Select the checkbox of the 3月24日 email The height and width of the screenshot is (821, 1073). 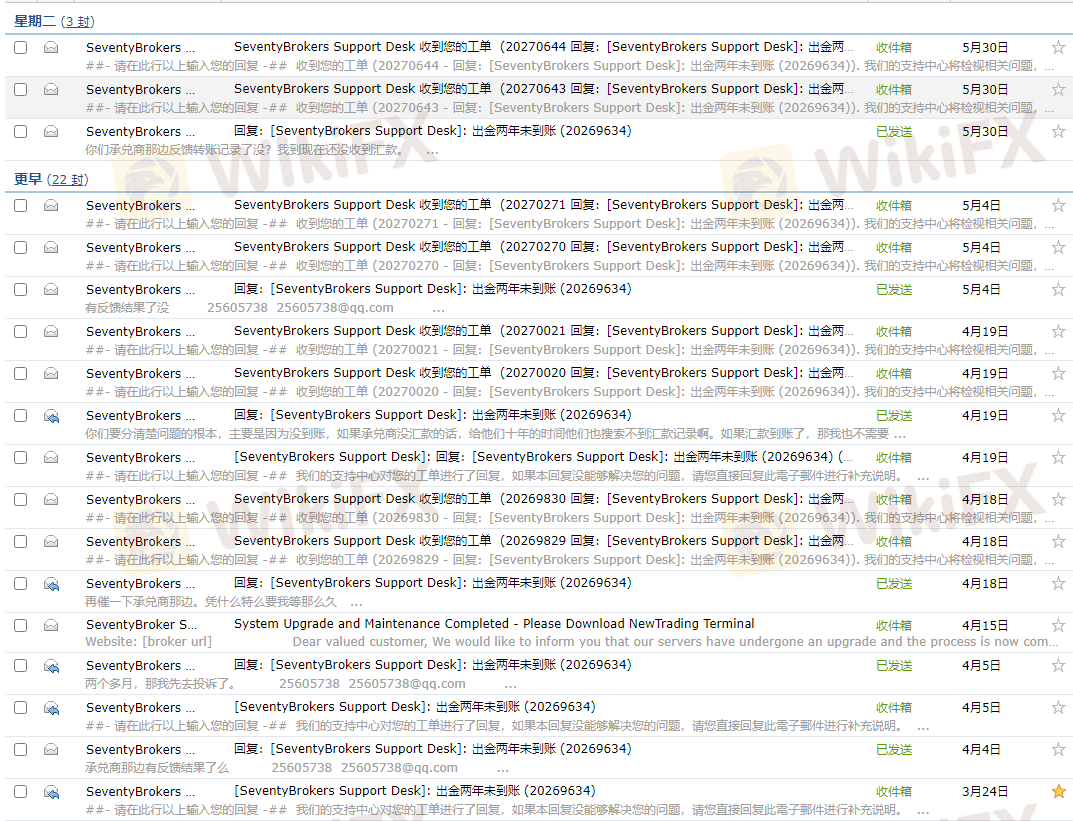pos(21,792)
